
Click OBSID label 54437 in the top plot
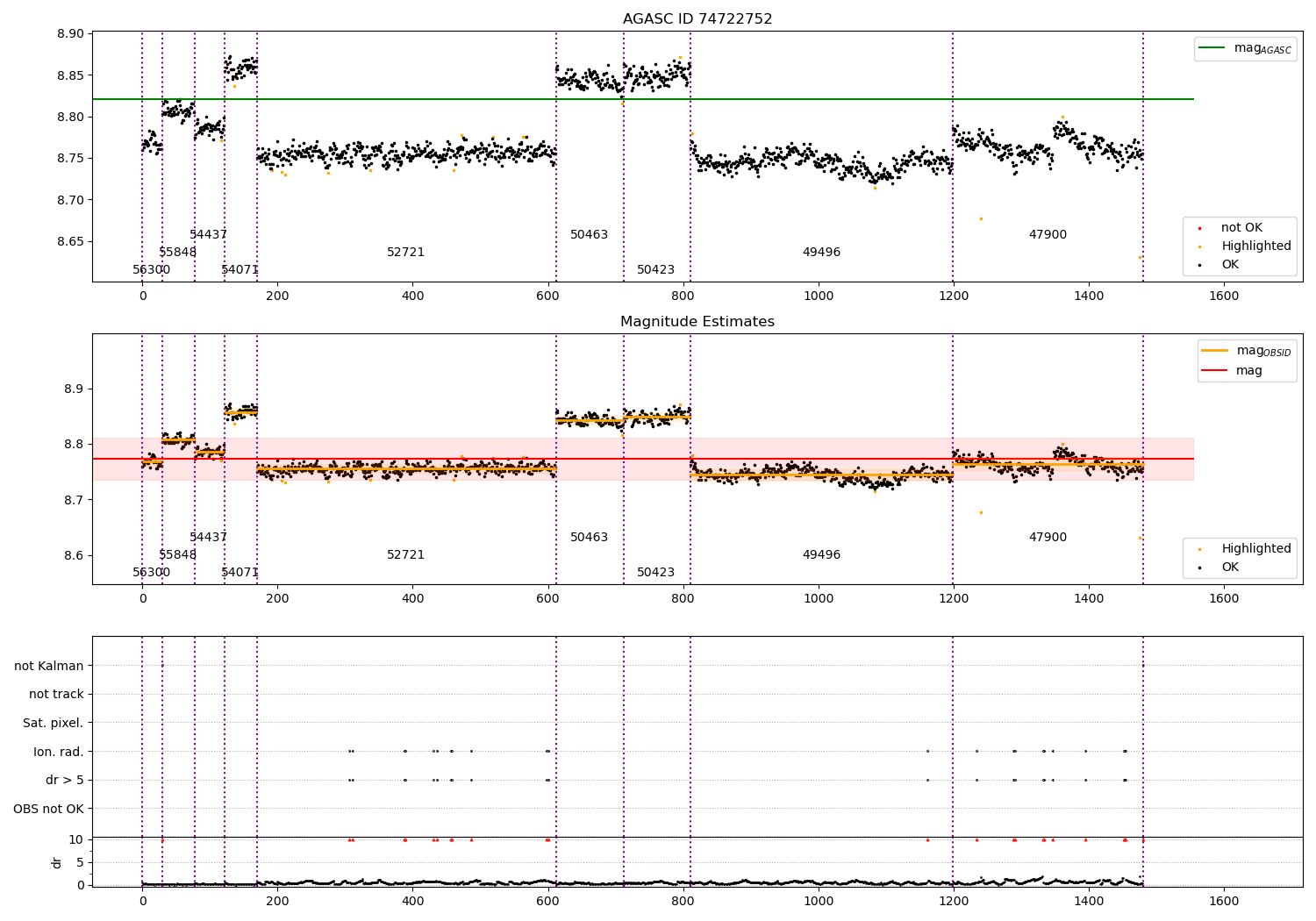pyautogui.click(x=208, y=235)
